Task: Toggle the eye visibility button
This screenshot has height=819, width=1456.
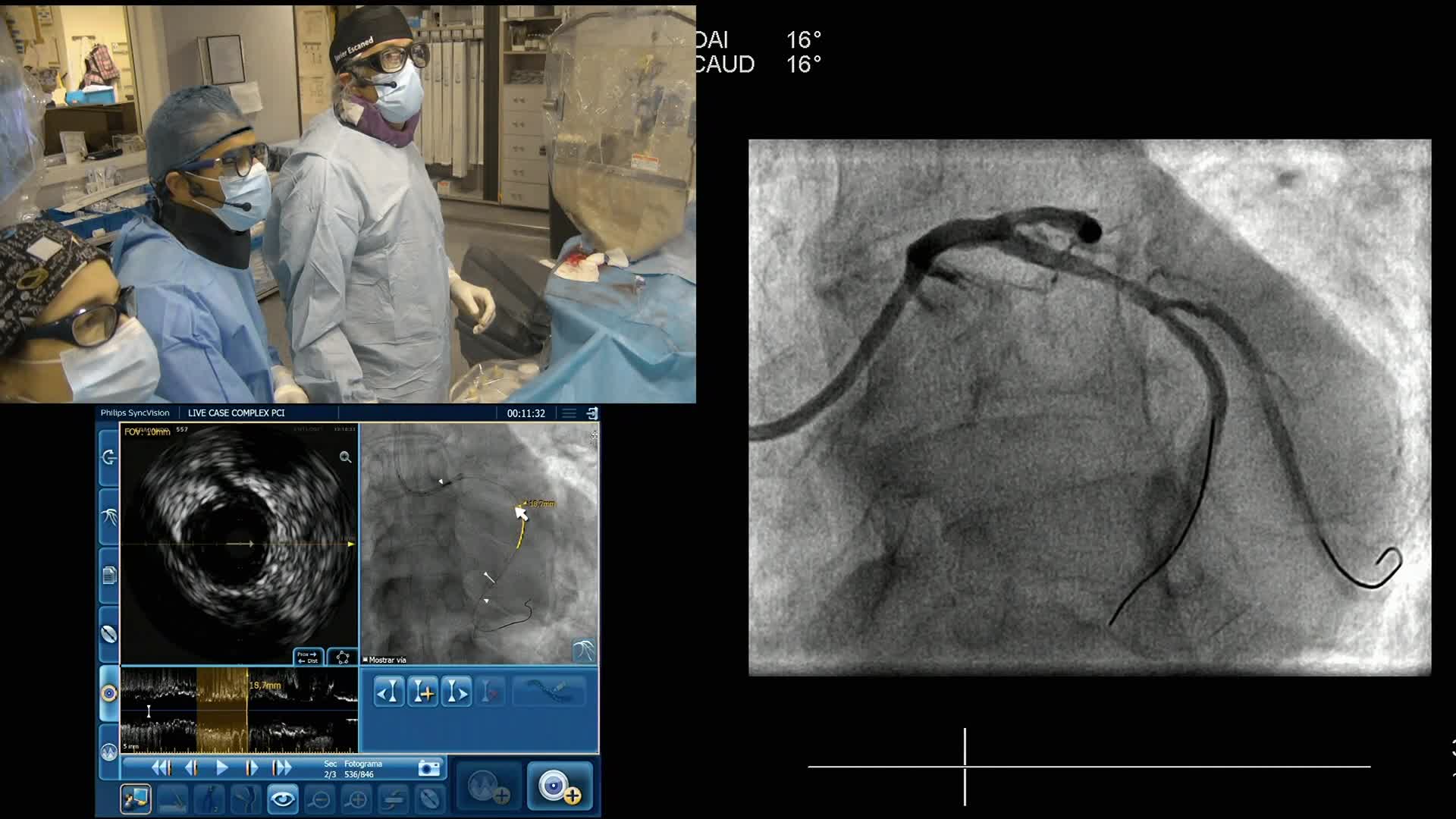Action: [282, 799]
